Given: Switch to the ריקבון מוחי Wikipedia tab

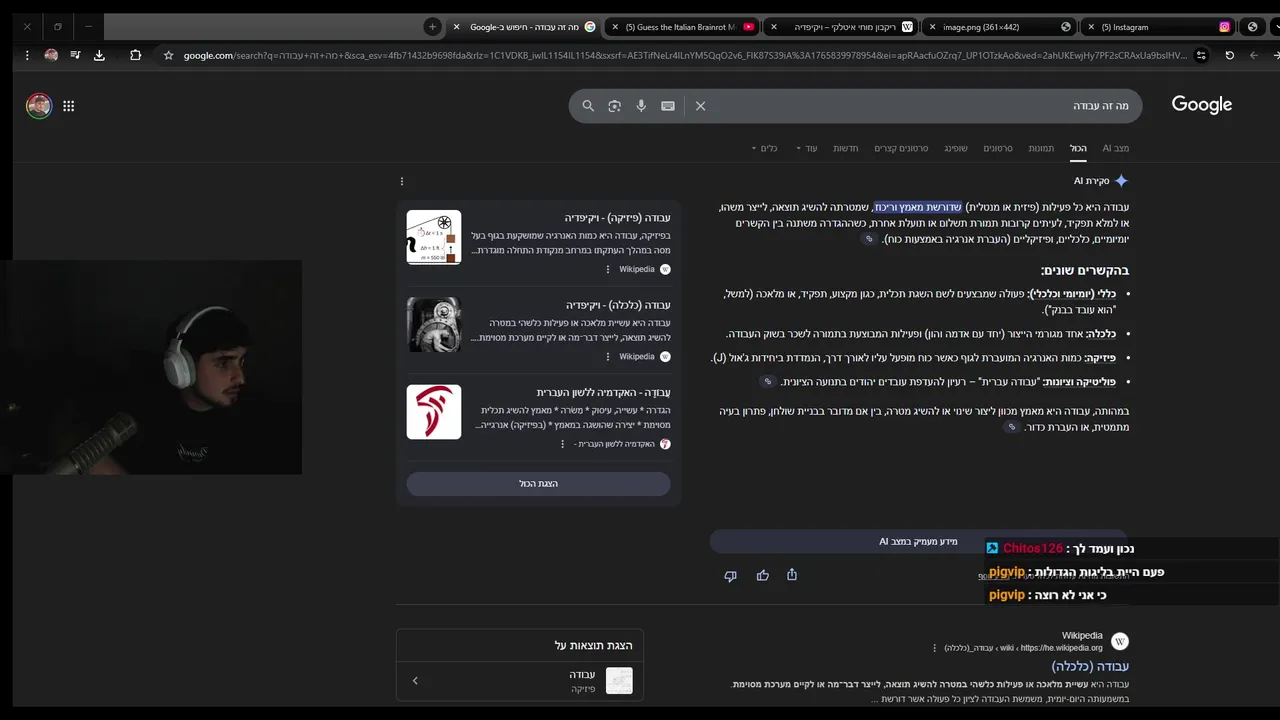Looking at the screenshot, I should pos(840,27).
